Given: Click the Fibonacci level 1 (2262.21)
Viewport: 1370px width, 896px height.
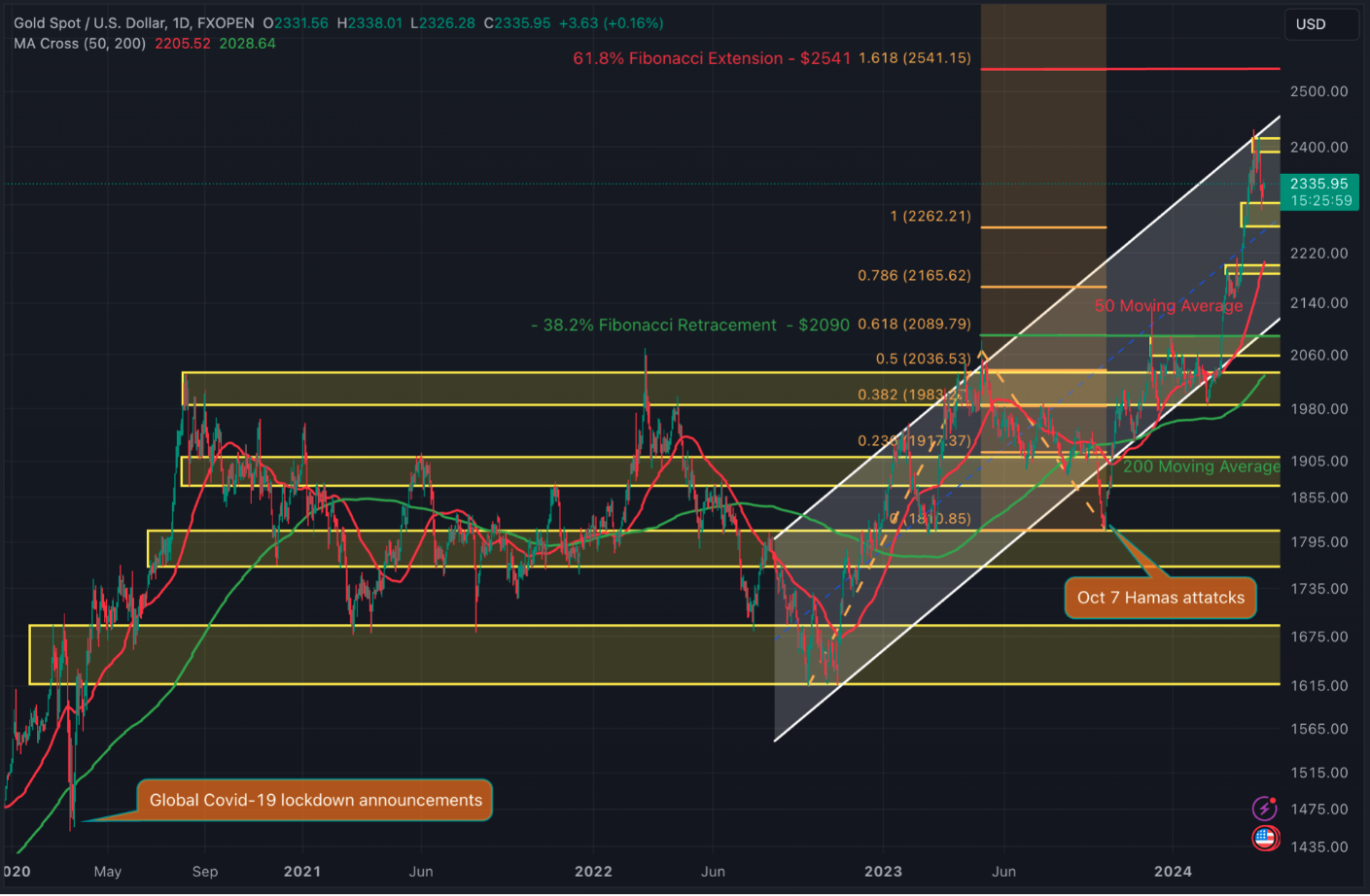Looking at the screenshot, I should click(x=931, y=216).
